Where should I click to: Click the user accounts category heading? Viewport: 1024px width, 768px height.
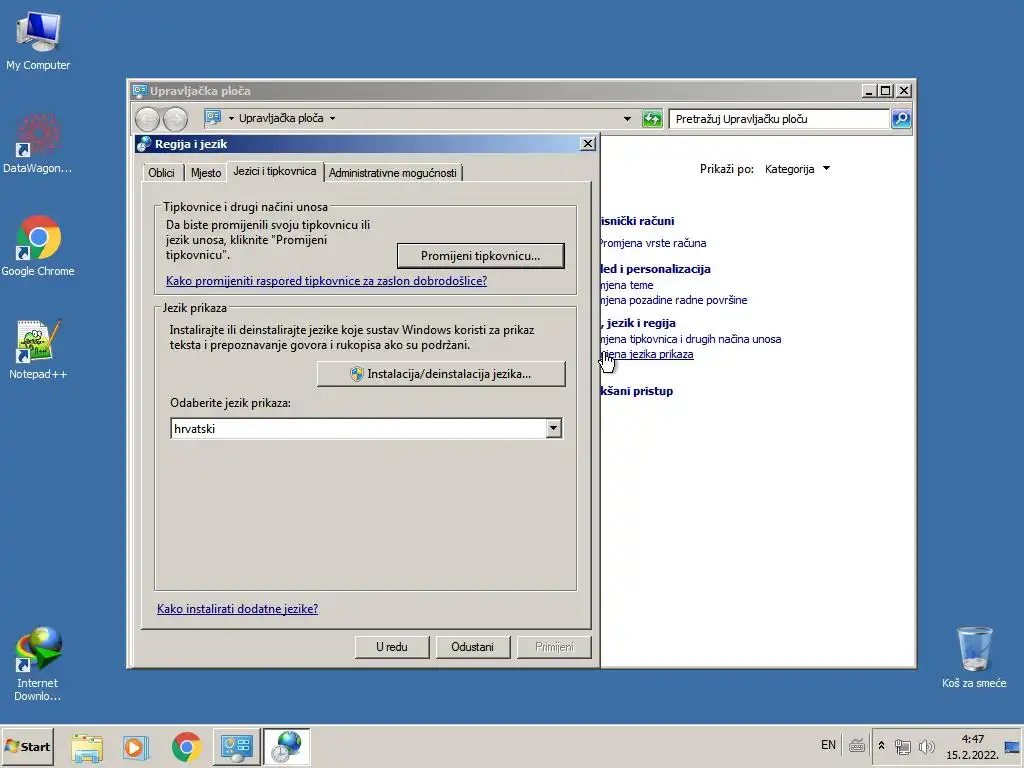637,221
